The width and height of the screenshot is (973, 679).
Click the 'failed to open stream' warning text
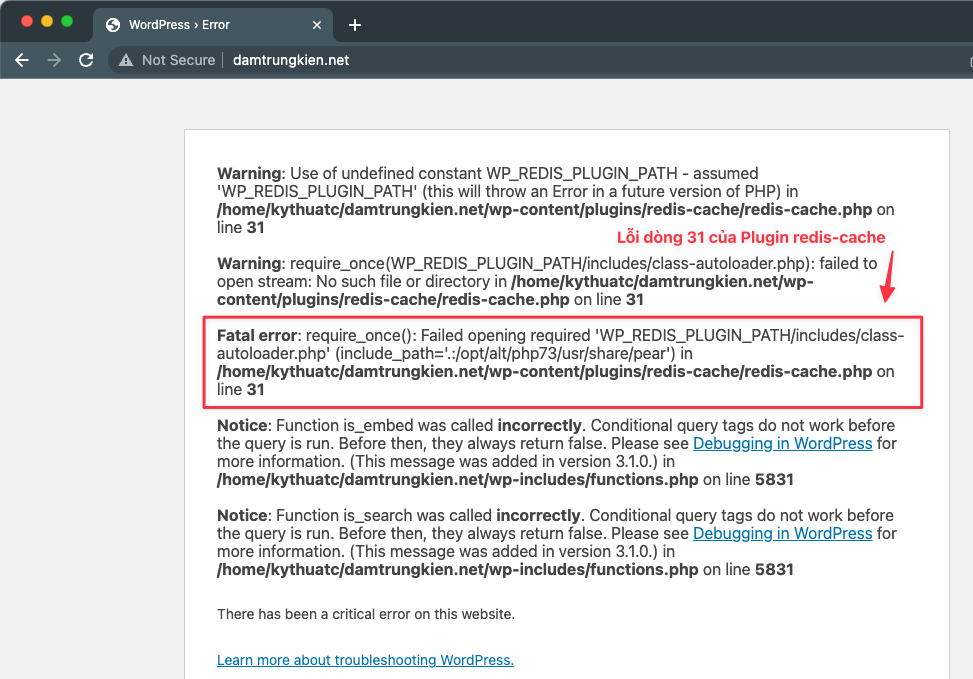click(x=547, y=281)
